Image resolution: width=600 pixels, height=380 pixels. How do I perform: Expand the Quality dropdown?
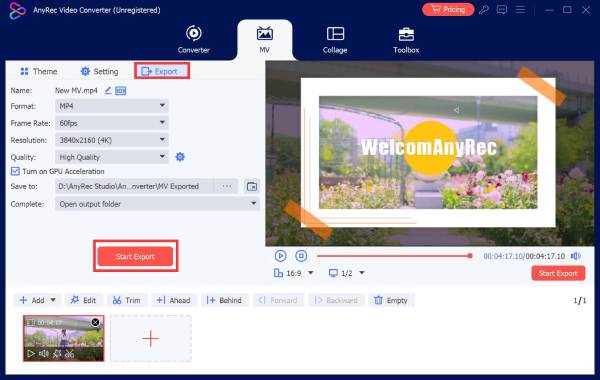[112, 157]
